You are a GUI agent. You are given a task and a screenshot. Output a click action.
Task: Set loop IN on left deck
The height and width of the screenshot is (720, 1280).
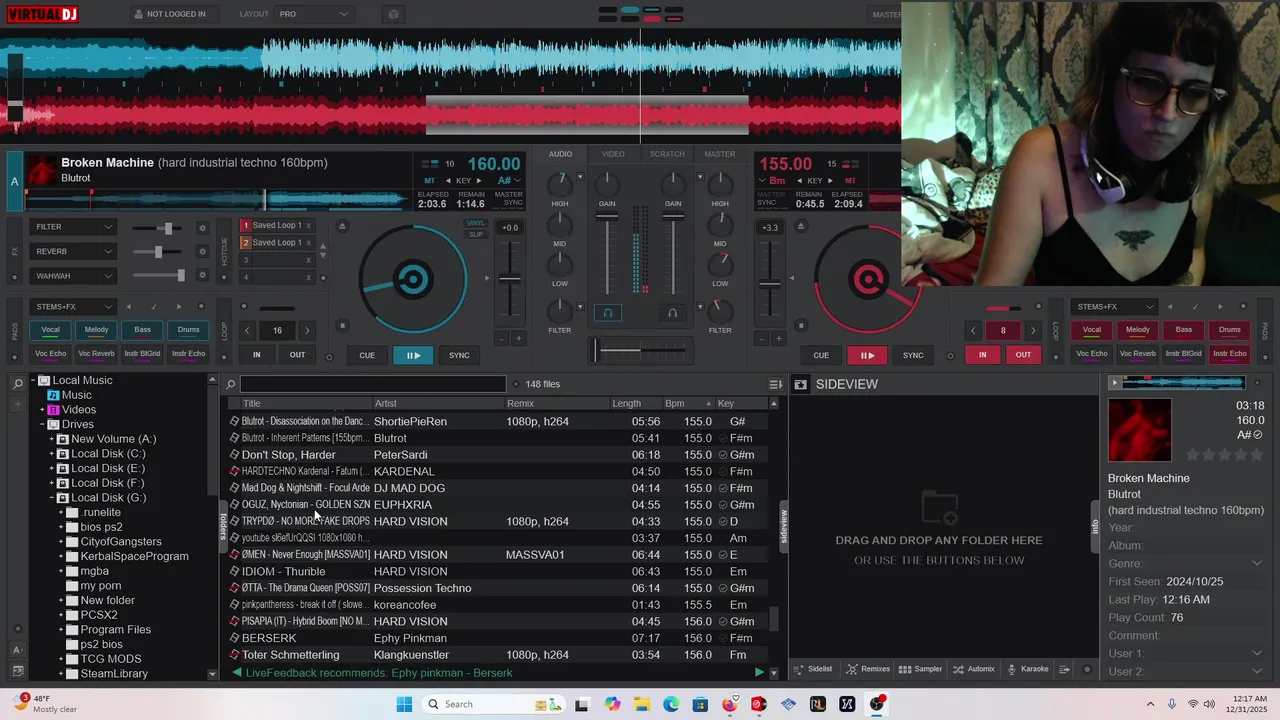257,355
